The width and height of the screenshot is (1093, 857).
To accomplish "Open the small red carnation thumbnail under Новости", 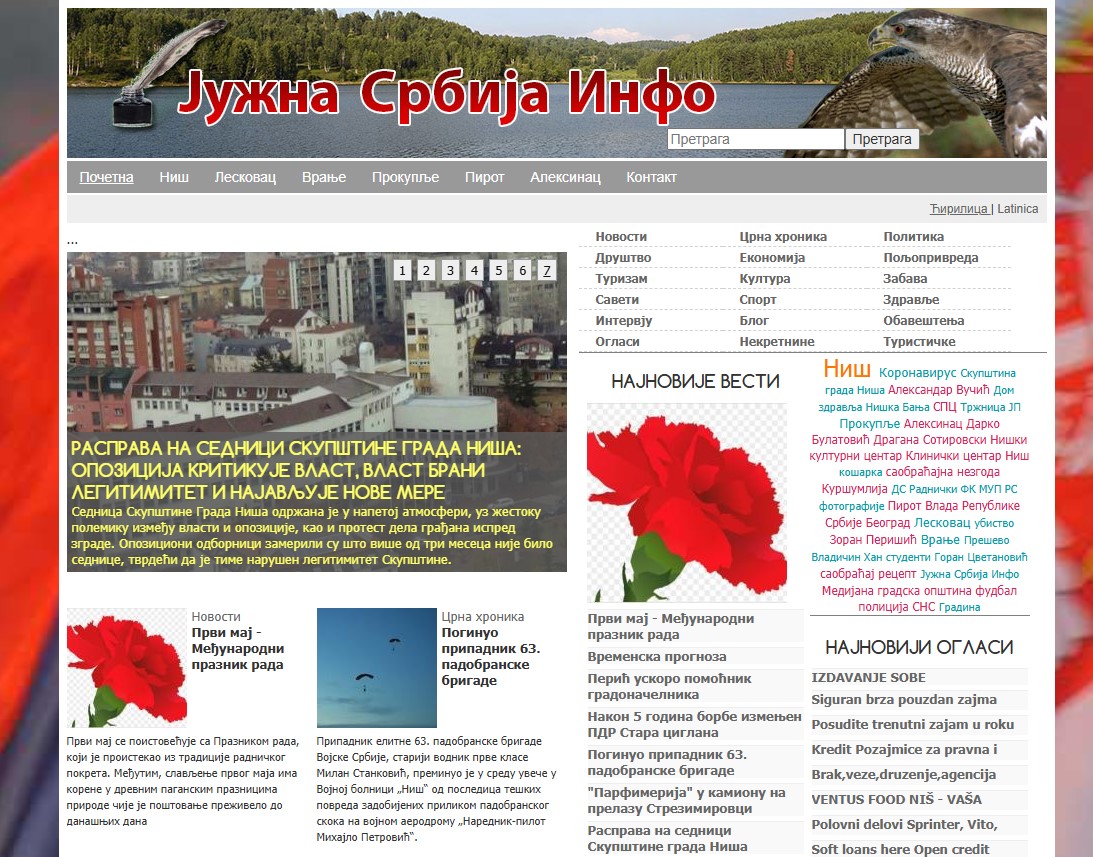I will pos(127,667).
